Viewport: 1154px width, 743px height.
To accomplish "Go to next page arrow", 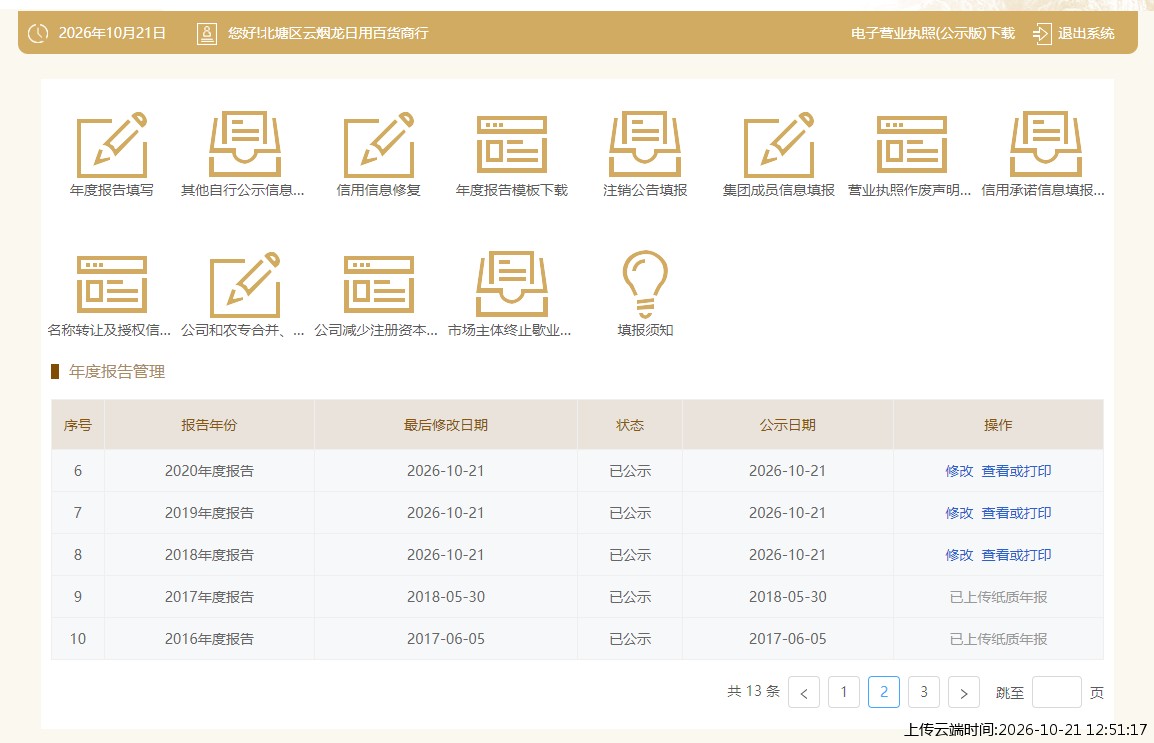I will tap(963, 692).
